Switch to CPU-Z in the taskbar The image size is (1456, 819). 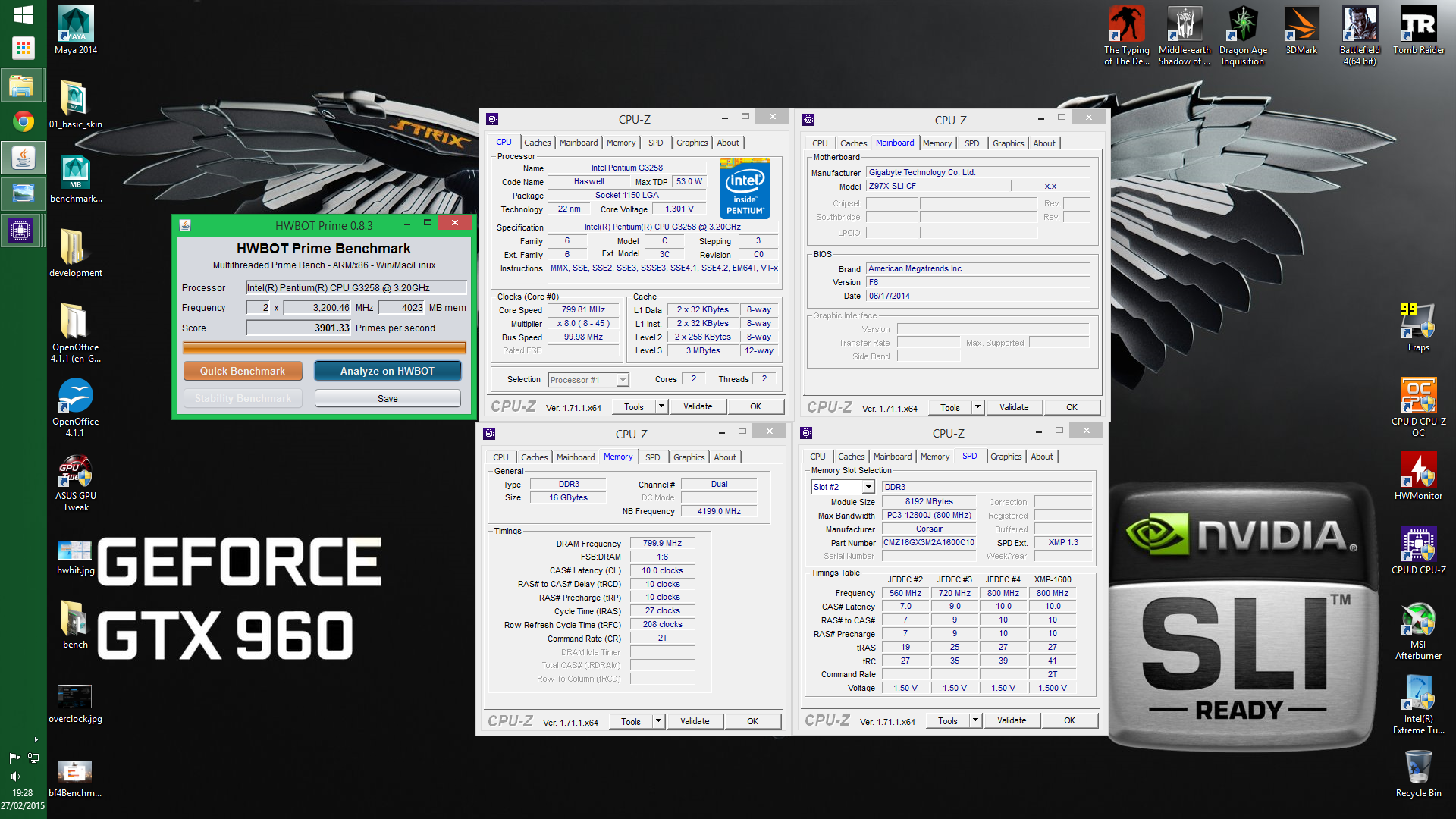pyautogui.click(x=21, y=230)
